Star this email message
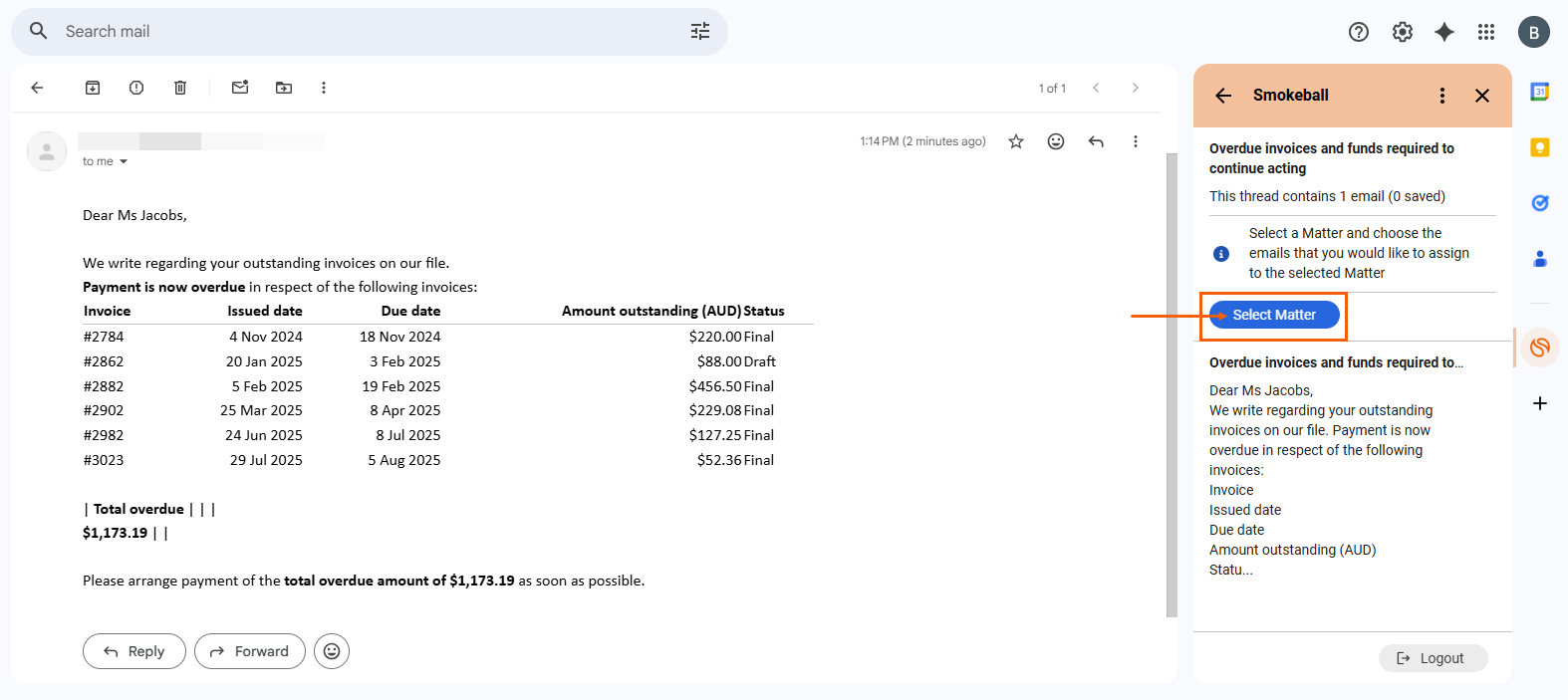1568x700 pixels. 1016,141
